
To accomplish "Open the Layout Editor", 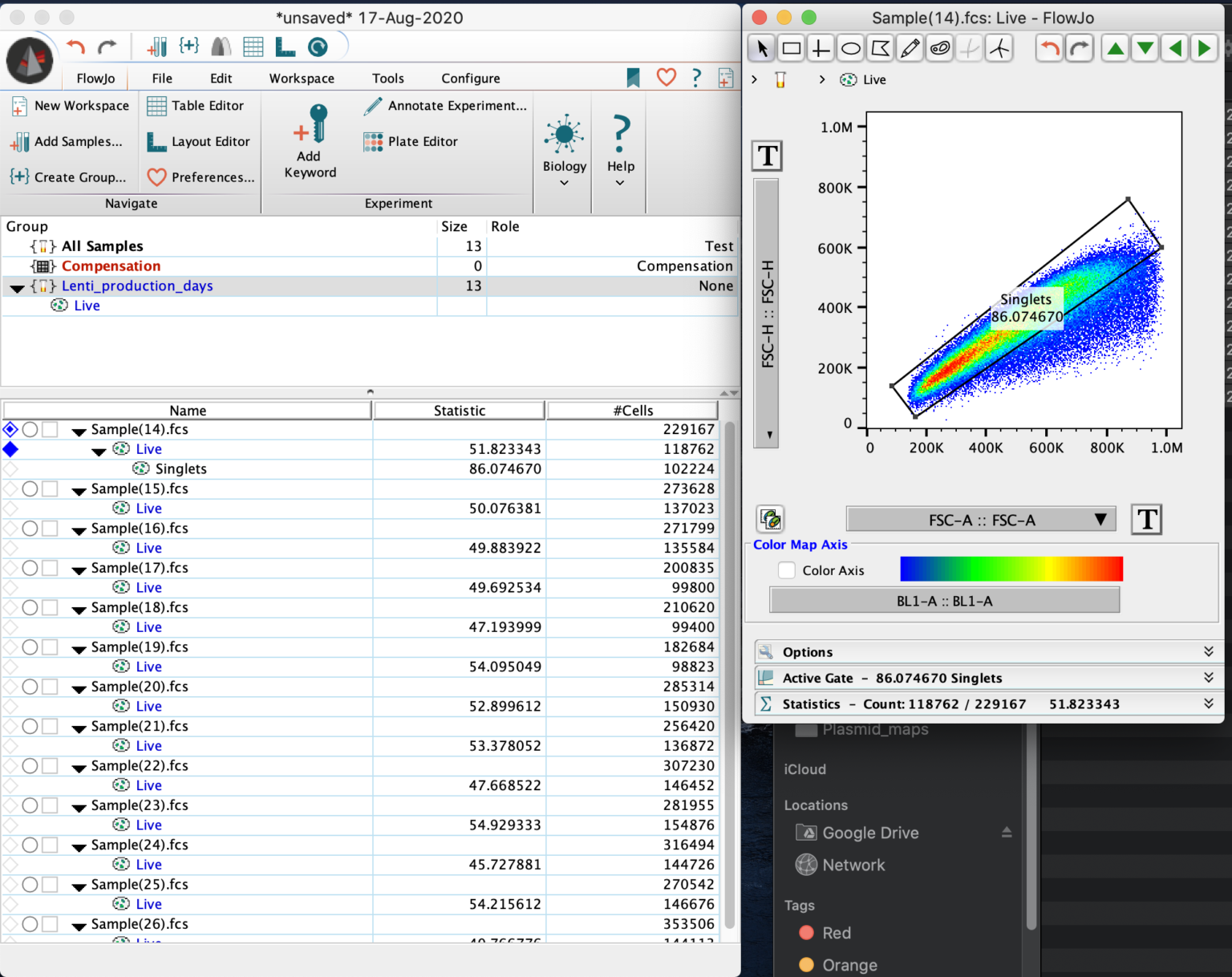I will (x=199, y=142).
